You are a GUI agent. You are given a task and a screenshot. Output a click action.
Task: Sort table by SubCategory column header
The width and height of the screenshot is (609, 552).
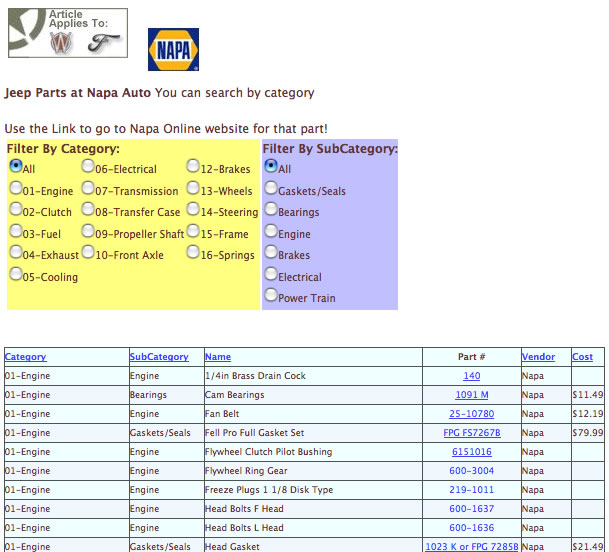[159, 357]
